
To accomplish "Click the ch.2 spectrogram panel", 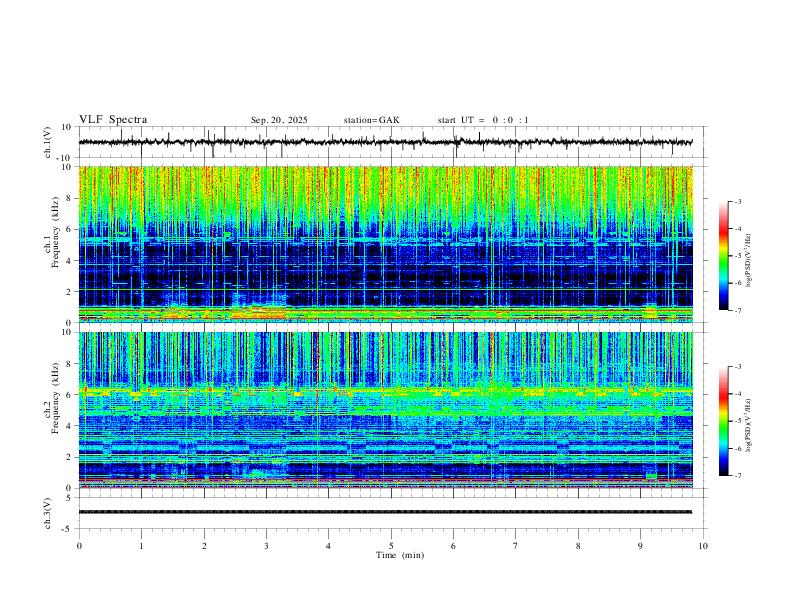I will [386, 410].
